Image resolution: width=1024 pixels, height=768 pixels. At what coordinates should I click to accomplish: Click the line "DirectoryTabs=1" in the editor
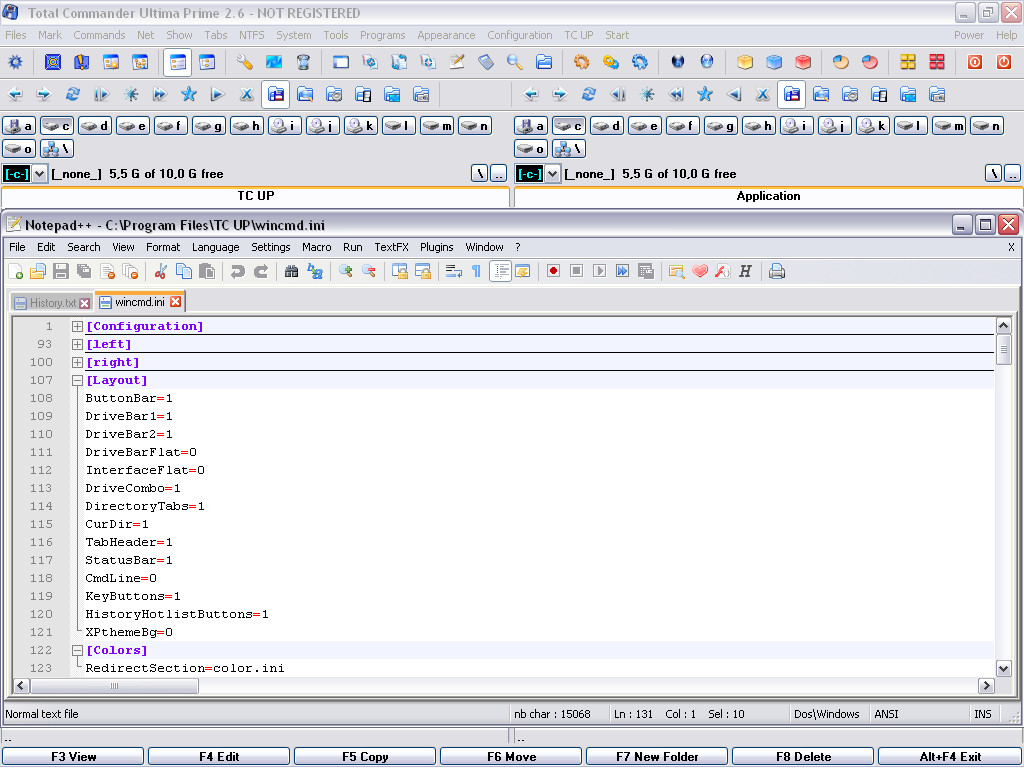145,506
